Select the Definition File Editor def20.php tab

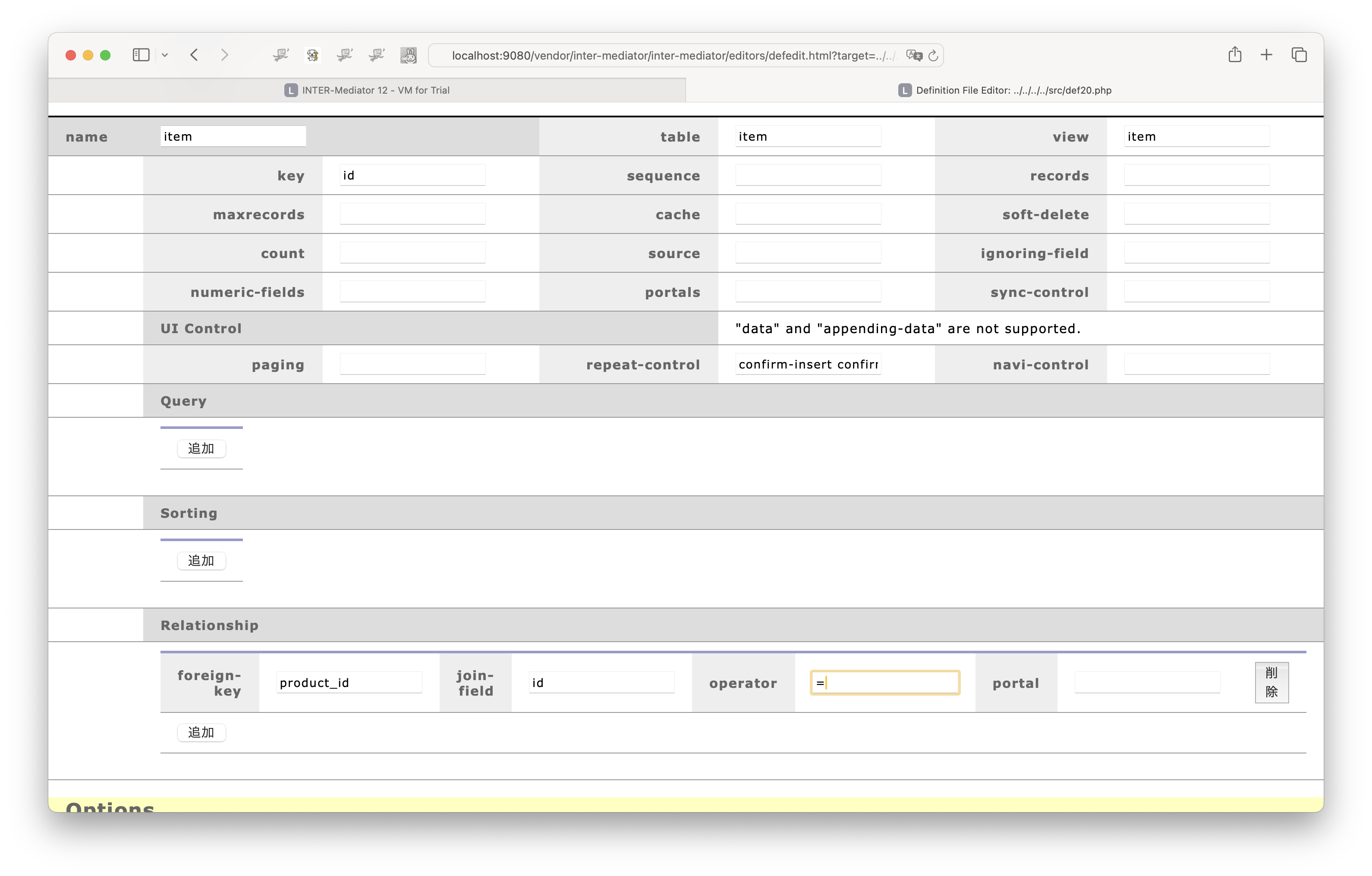pyautogui.click(x=1004, y=90)
